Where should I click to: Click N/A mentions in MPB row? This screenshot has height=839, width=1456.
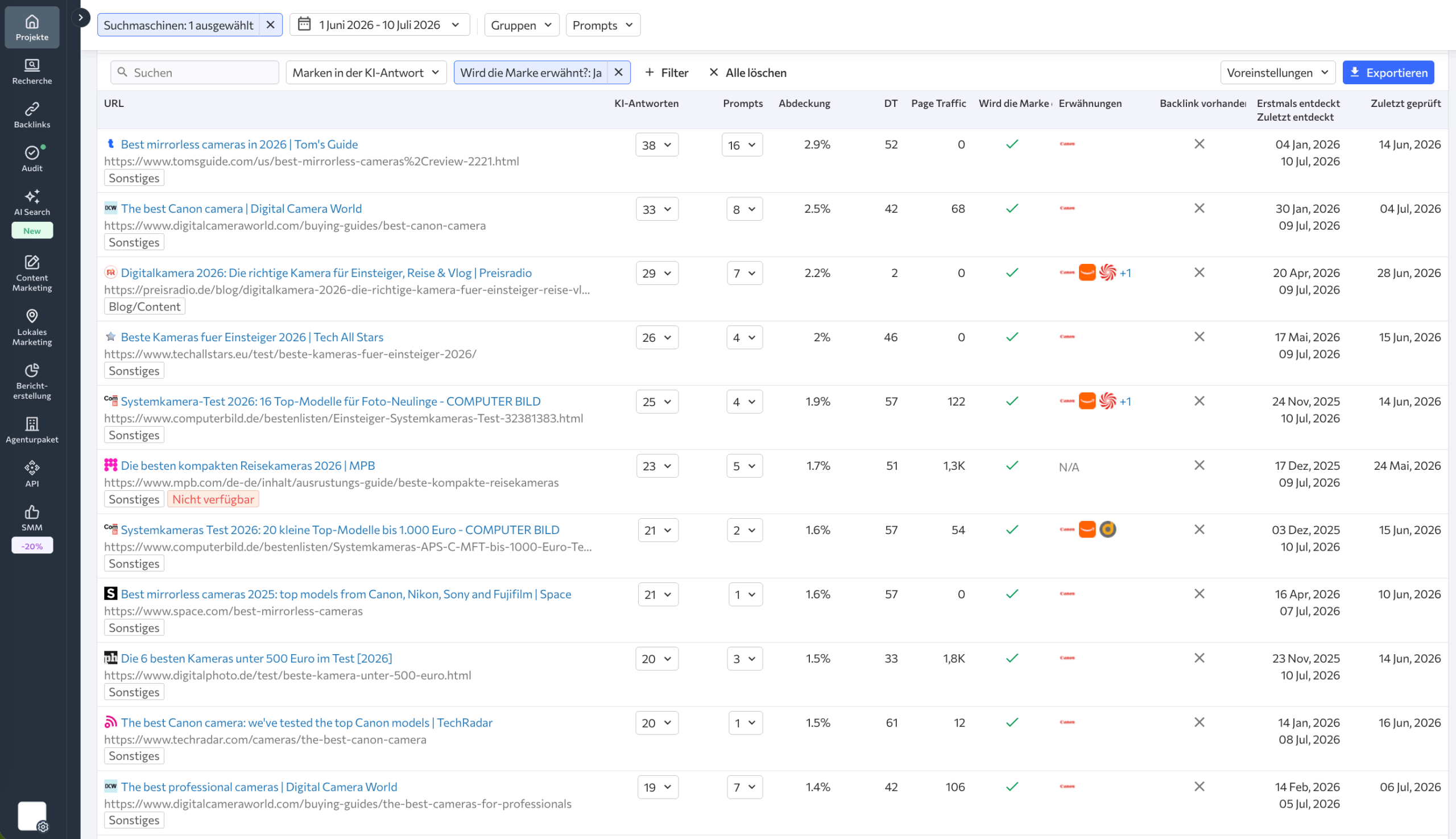click(1069, 467)
